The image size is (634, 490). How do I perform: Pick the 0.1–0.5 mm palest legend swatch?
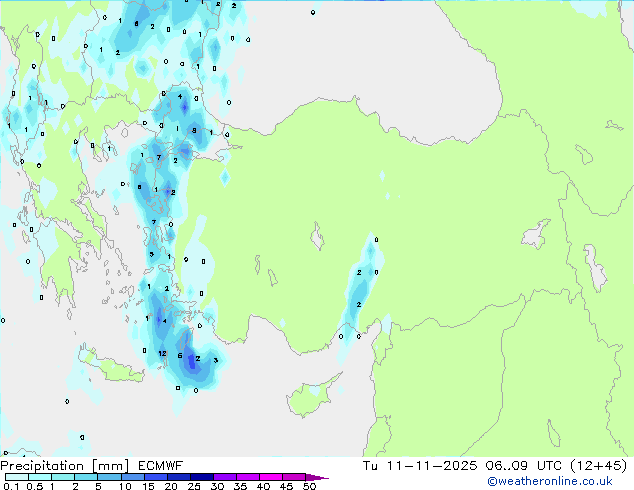click(17, 477)
